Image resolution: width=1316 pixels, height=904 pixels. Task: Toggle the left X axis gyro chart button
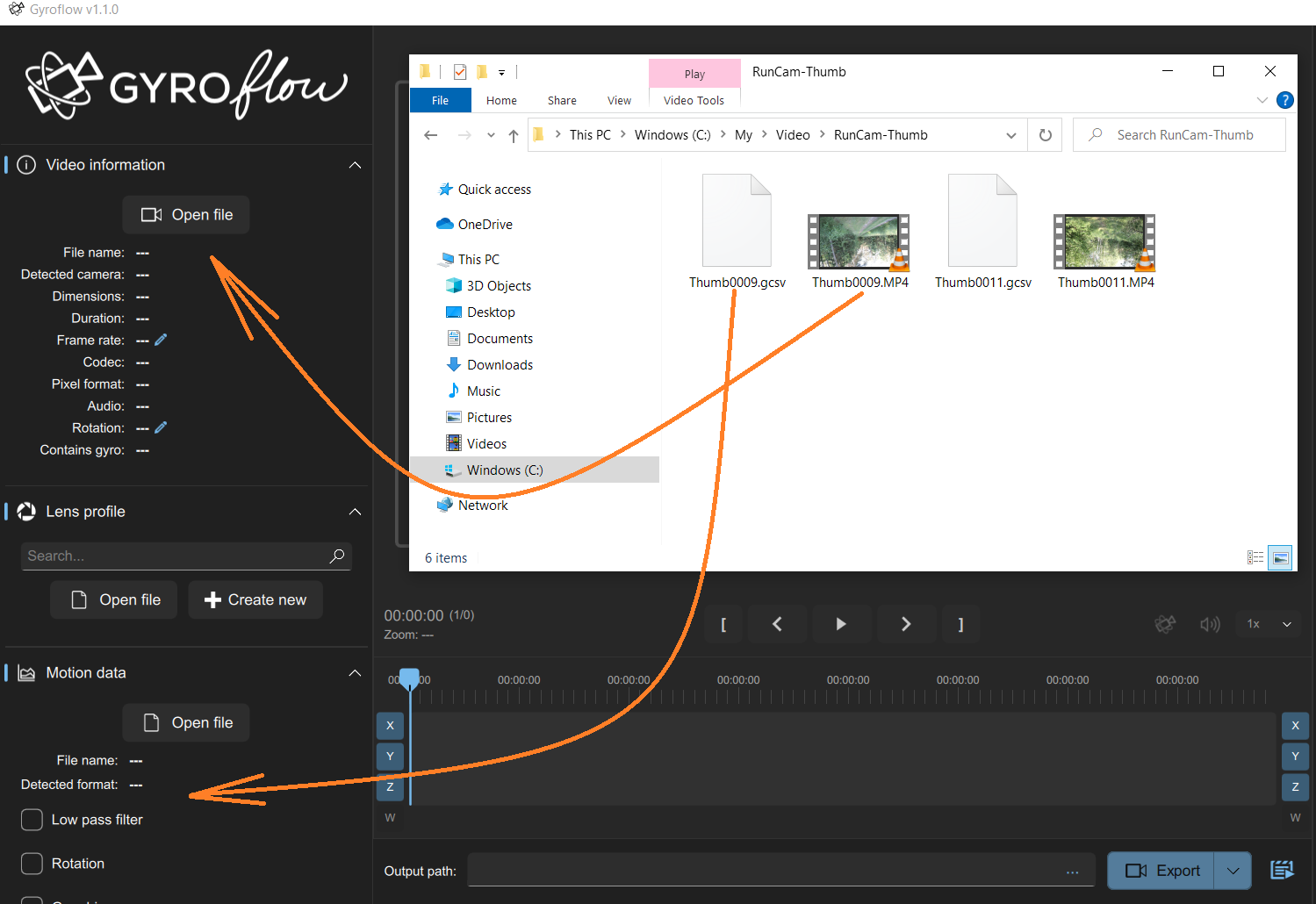(x=390, y=726)
